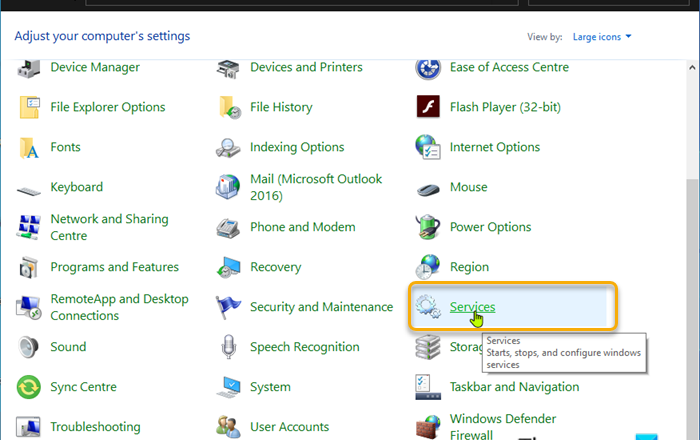Click the Keyboard link text
The width and height of the screenshot is (700, 440).
click(x=76, y=187)
